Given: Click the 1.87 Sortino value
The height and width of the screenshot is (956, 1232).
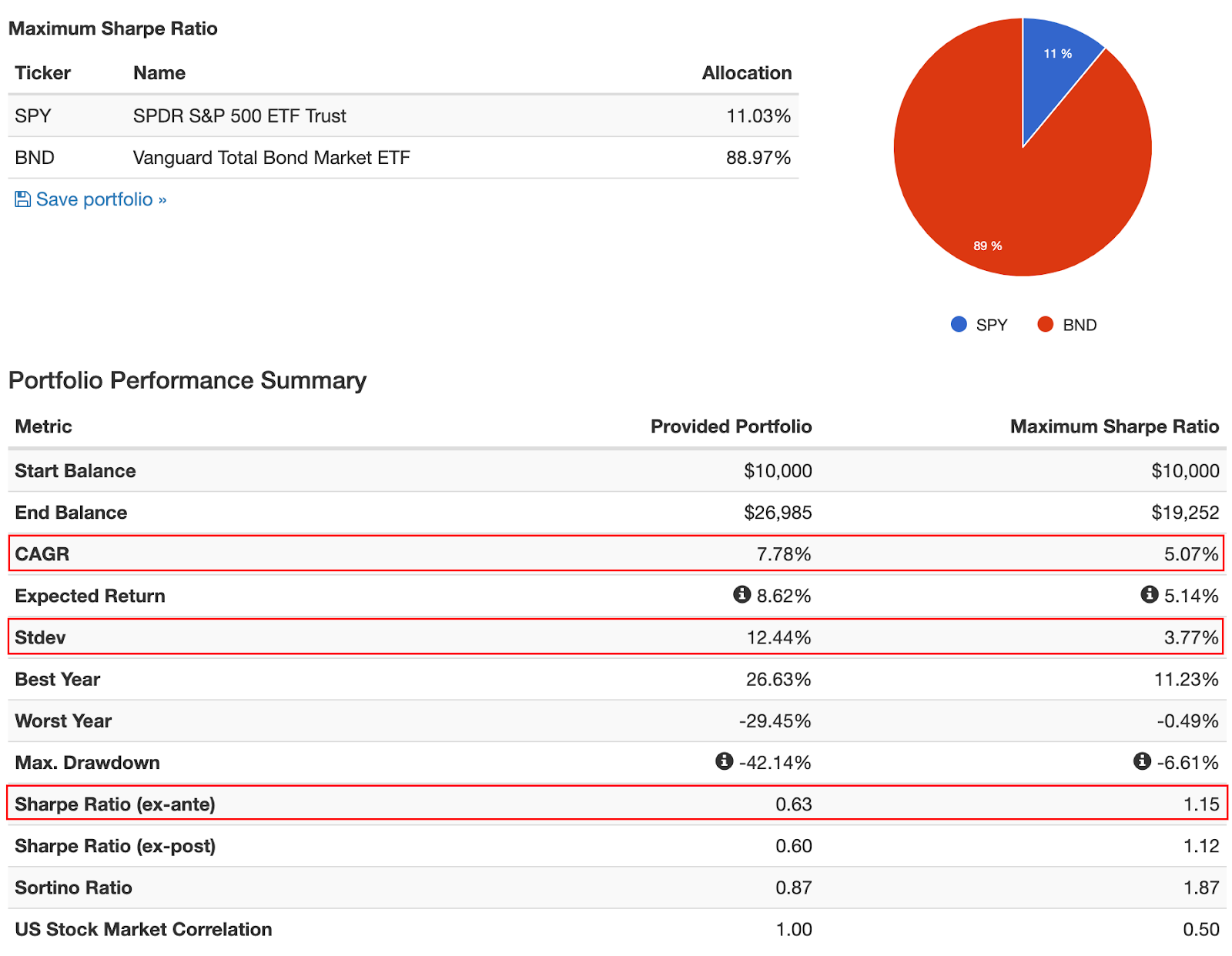Looking at the screenshot, I should (x=1201, y=887).
